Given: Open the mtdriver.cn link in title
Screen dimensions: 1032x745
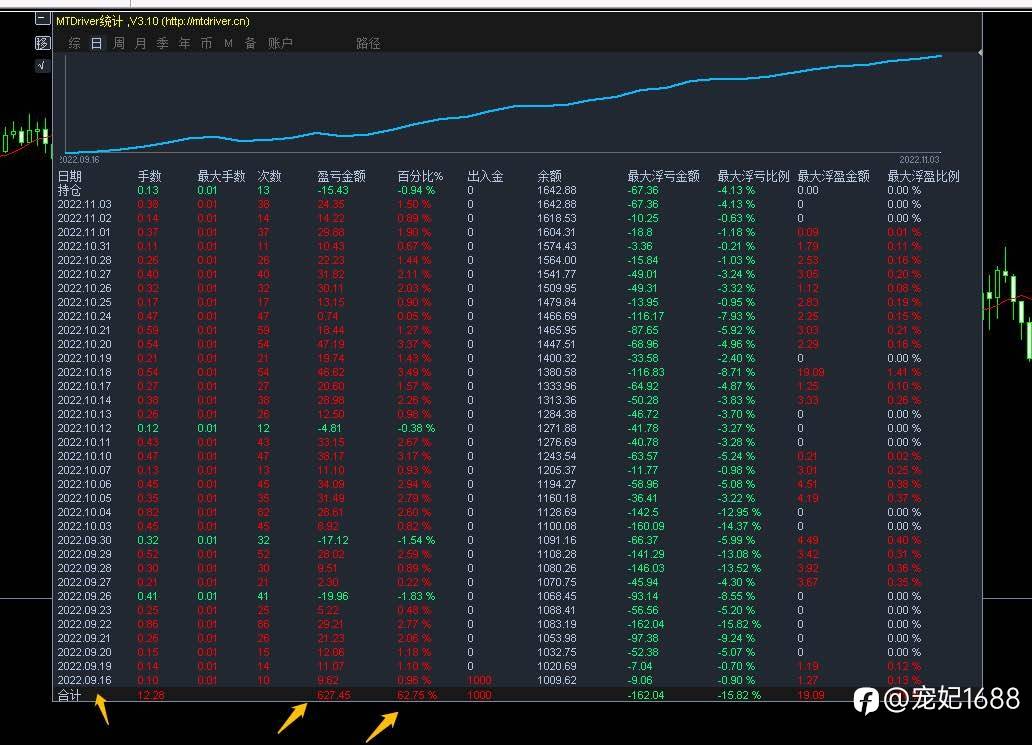Looking at the screenshot, I should 207,21.
